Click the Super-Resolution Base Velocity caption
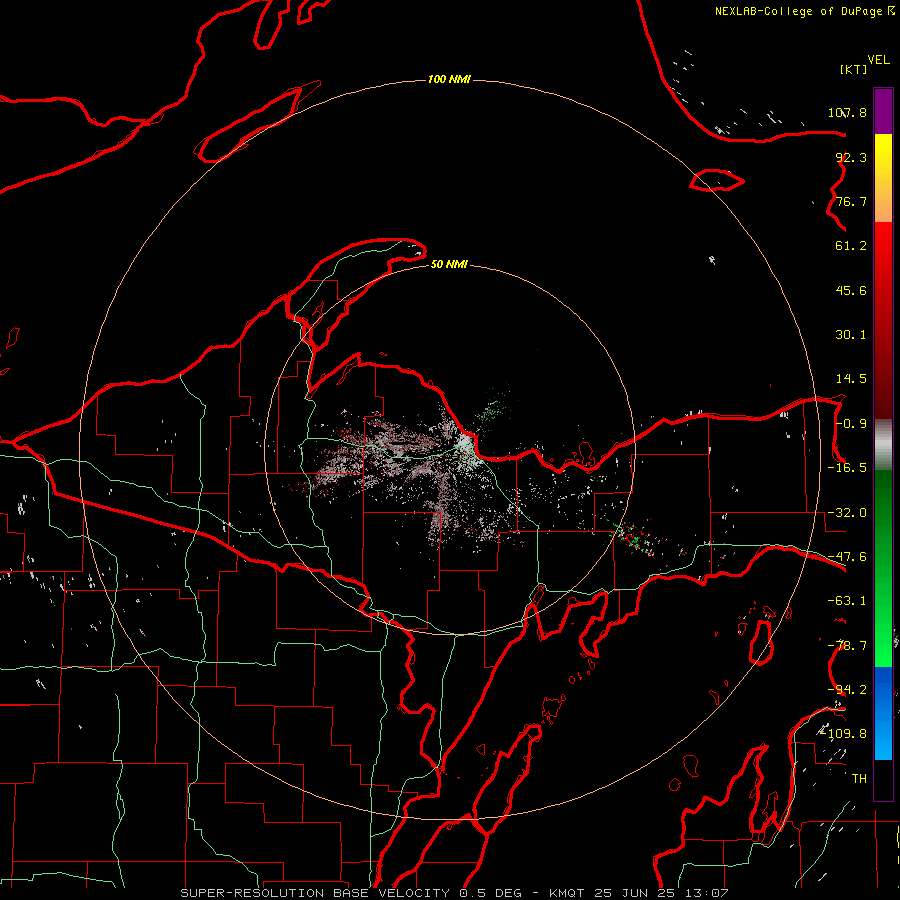The image size is (900, 900). coord(454,893)
